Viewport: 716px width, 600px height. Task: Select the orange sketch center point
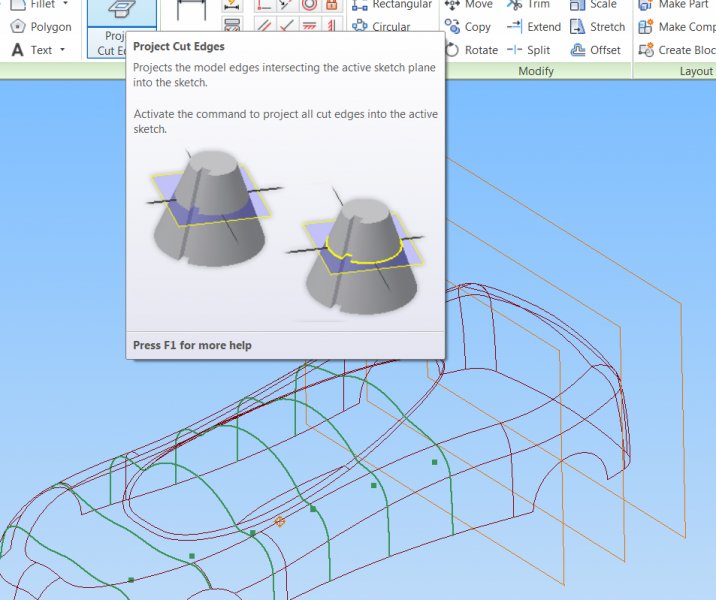(x=280, y=521)
